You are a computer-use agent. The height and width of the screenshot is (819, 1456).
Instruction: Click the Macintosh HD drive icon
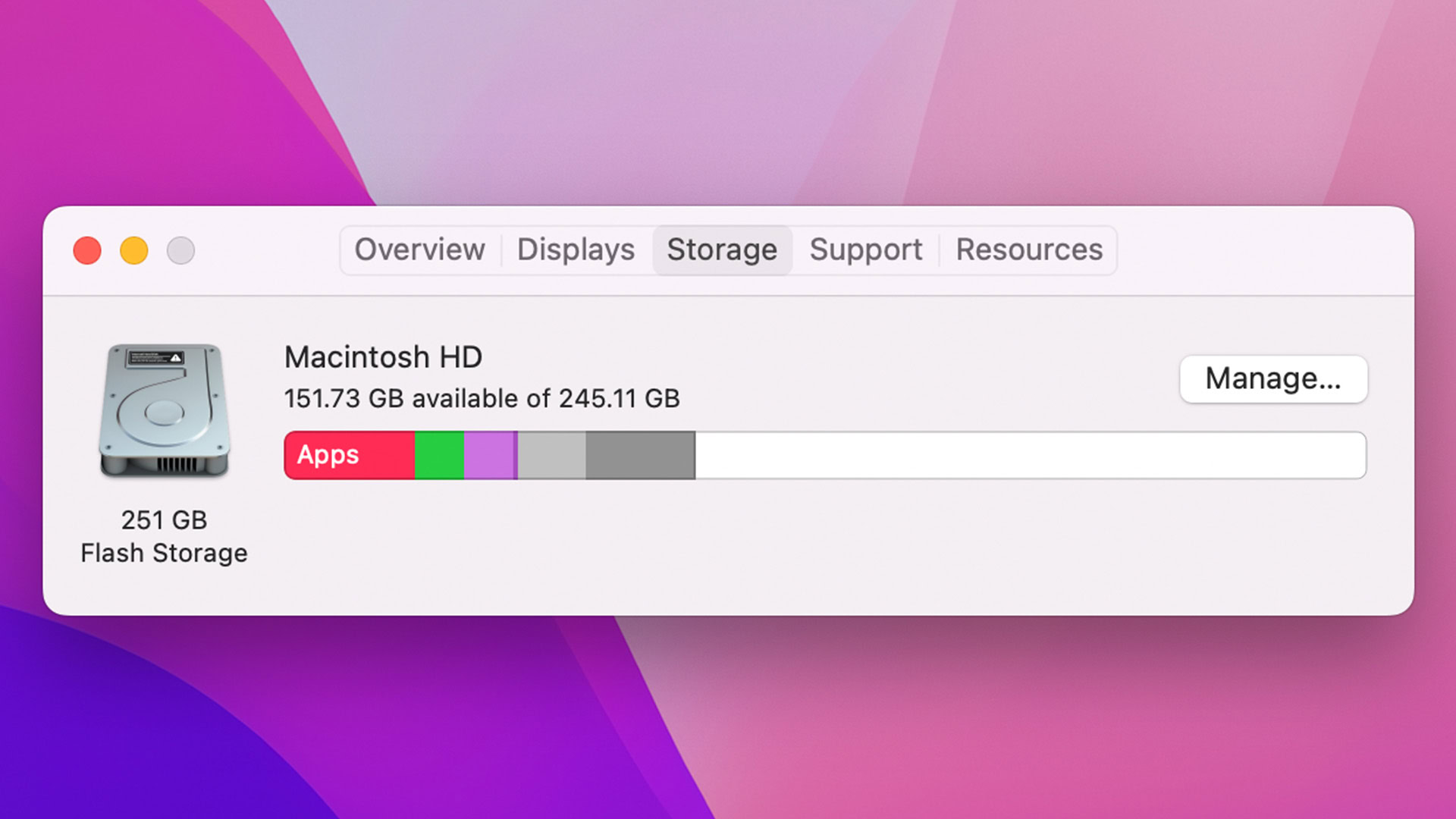164,410
